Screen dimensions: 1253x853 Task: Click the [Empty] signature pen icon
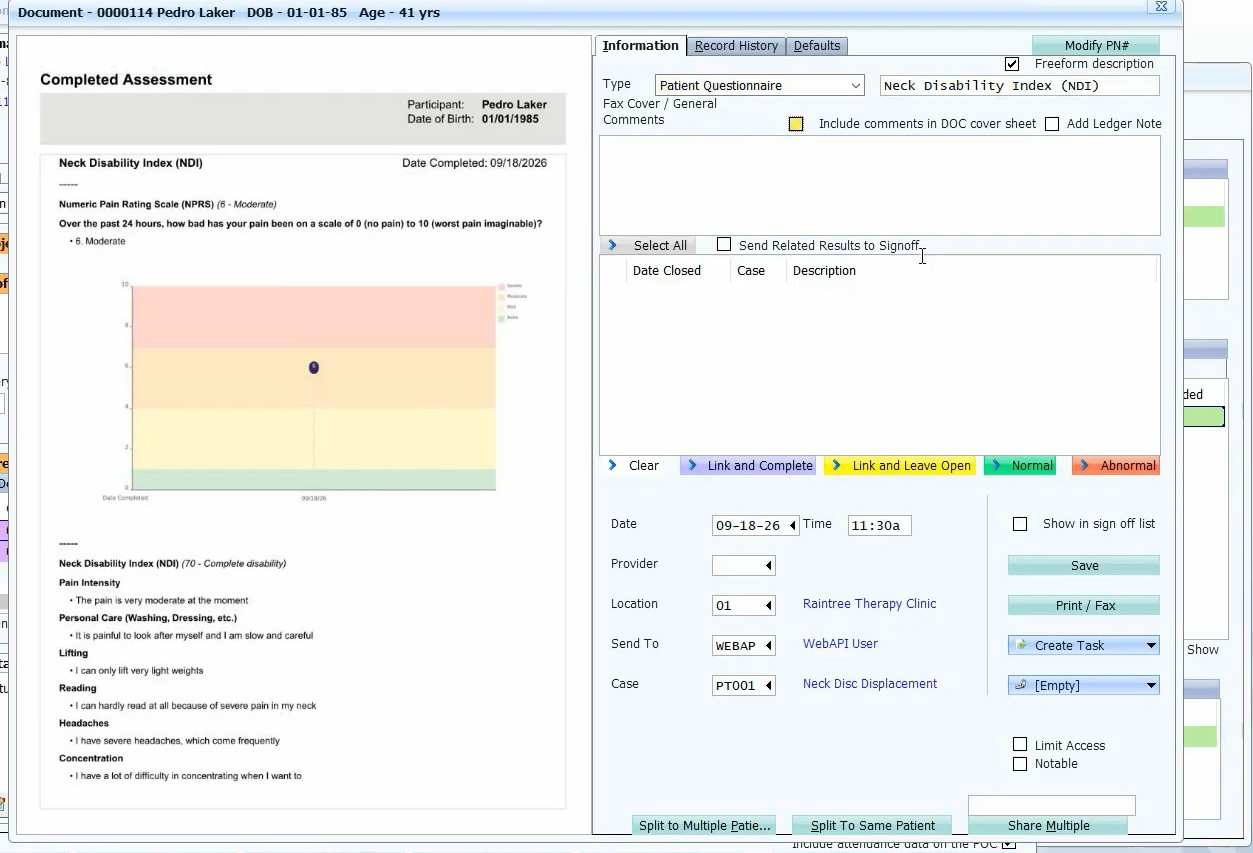1021,685
